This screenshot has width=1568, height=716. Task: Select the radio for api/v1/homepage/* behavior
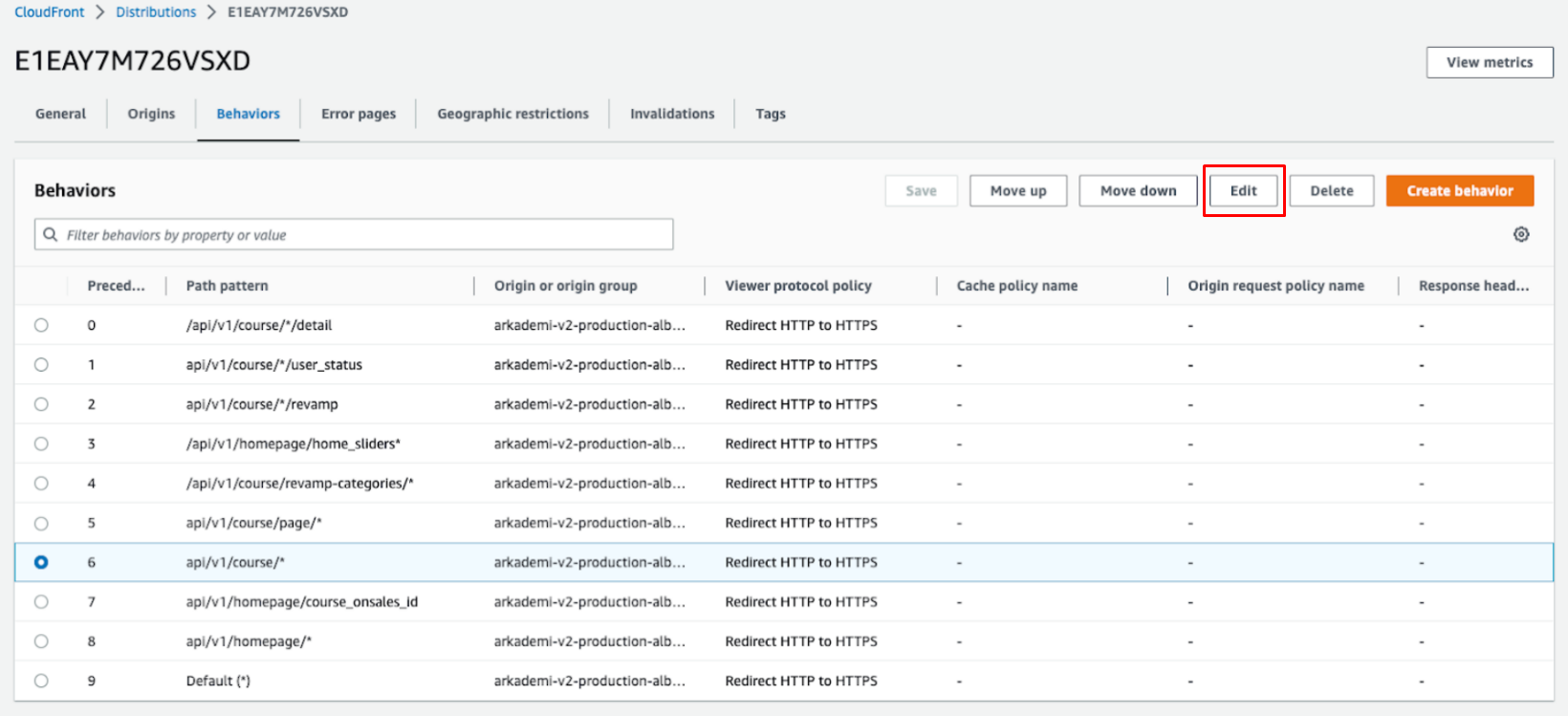coord(41,641)
